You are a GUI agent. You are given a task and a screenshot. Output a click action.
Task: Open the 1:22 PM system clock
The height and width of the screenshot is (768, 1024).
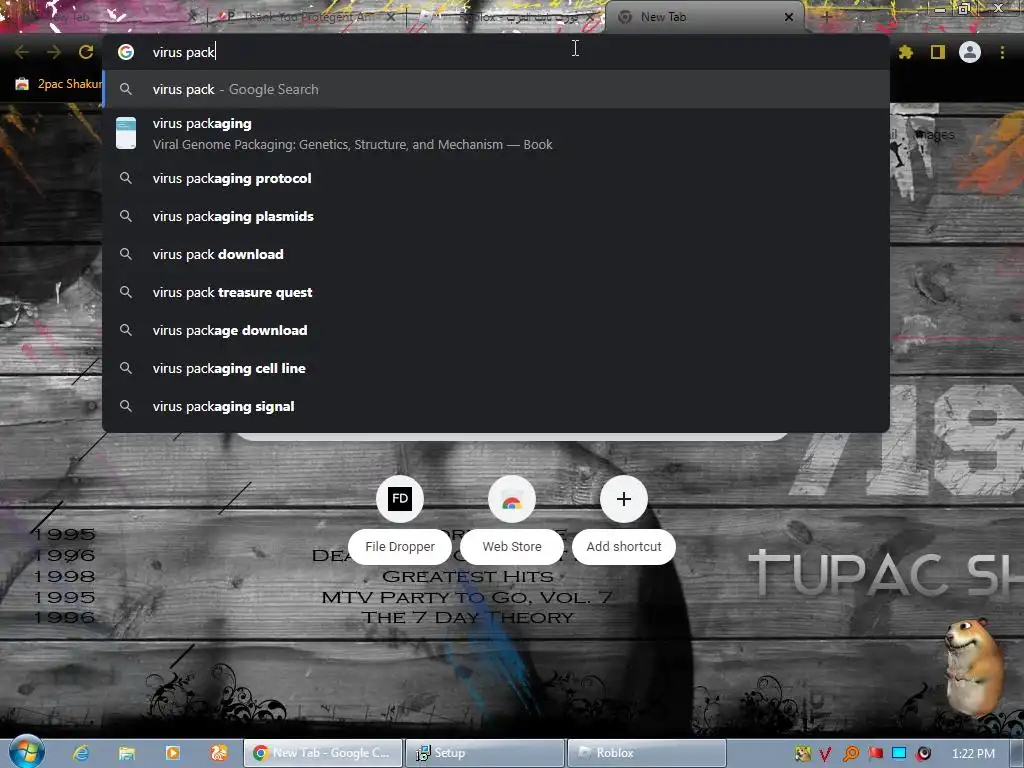973,754
